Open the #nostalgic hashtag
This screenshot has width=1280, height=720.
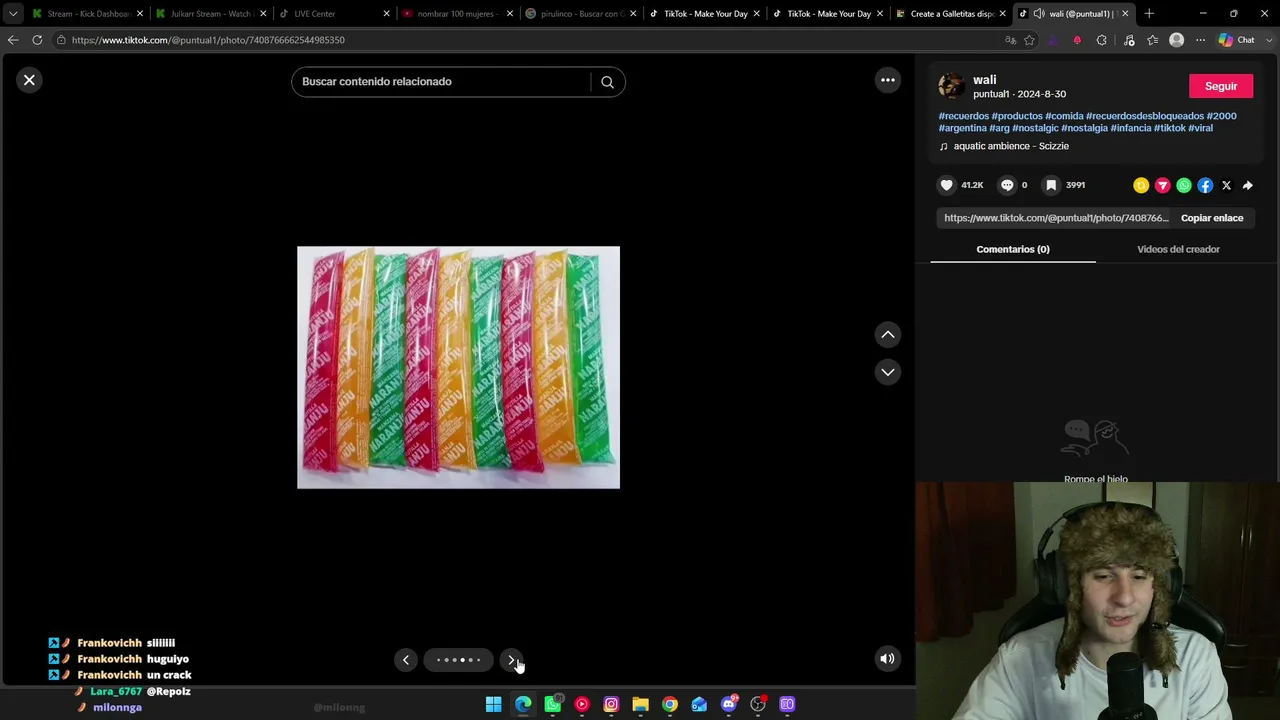point(1035,128)
